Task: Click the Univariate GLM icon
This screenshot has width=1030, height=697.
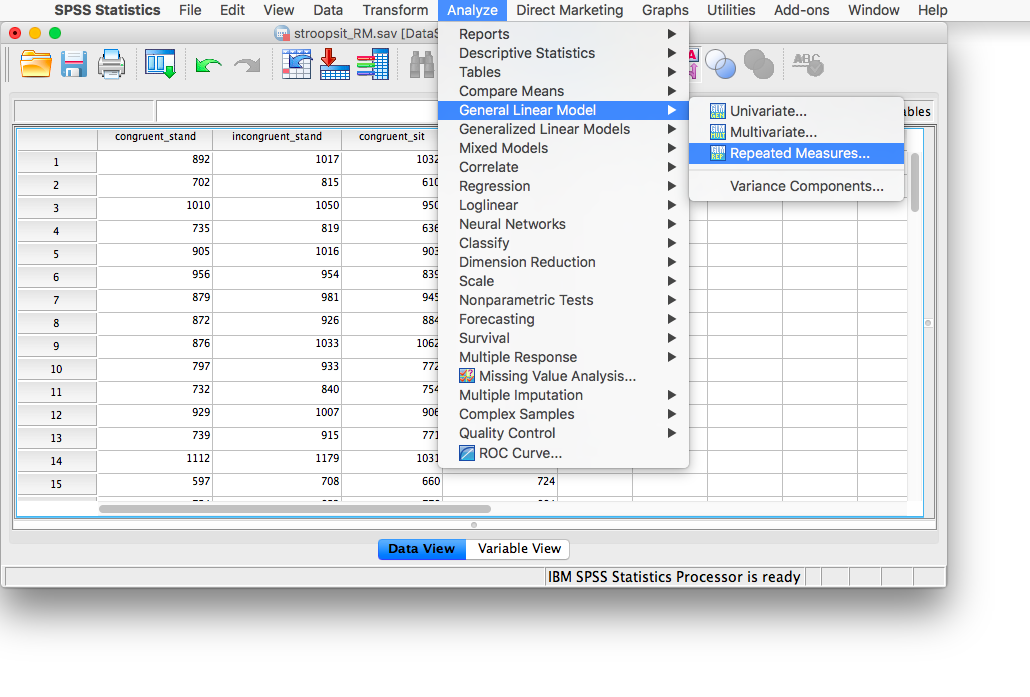Action: tap(717, 111)
